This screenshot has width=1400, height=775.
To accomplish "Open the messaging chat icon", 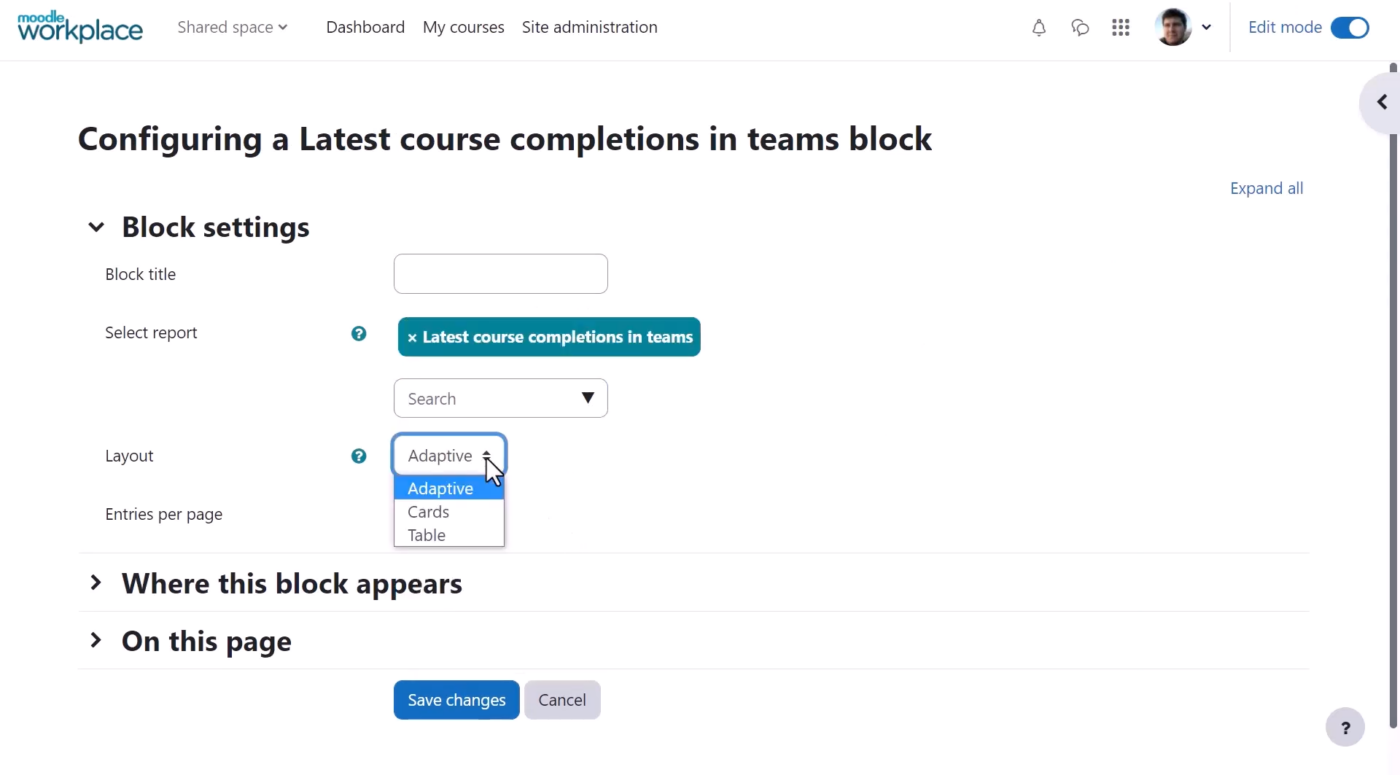I will point(1080,27).
